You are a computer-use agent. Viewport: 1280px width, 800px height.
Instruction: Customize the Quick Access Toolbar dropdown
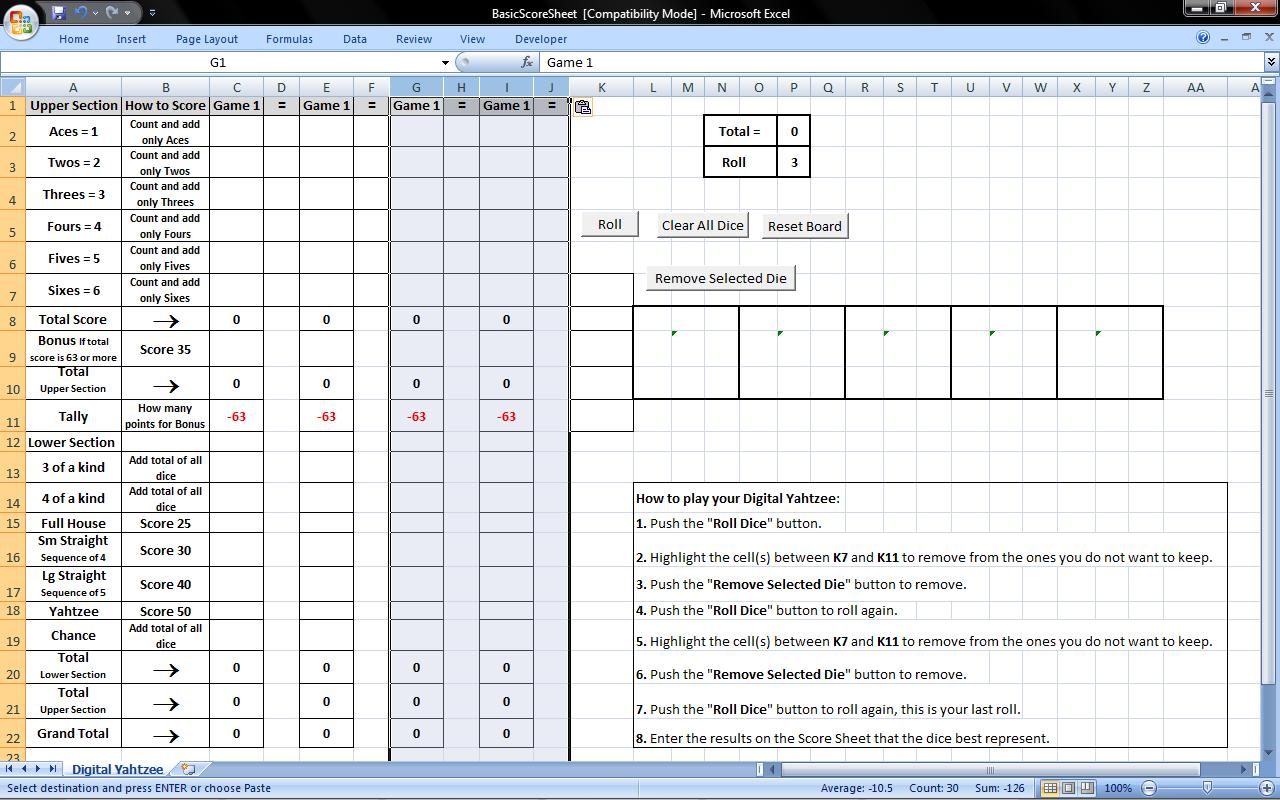[x=152, y=13]
